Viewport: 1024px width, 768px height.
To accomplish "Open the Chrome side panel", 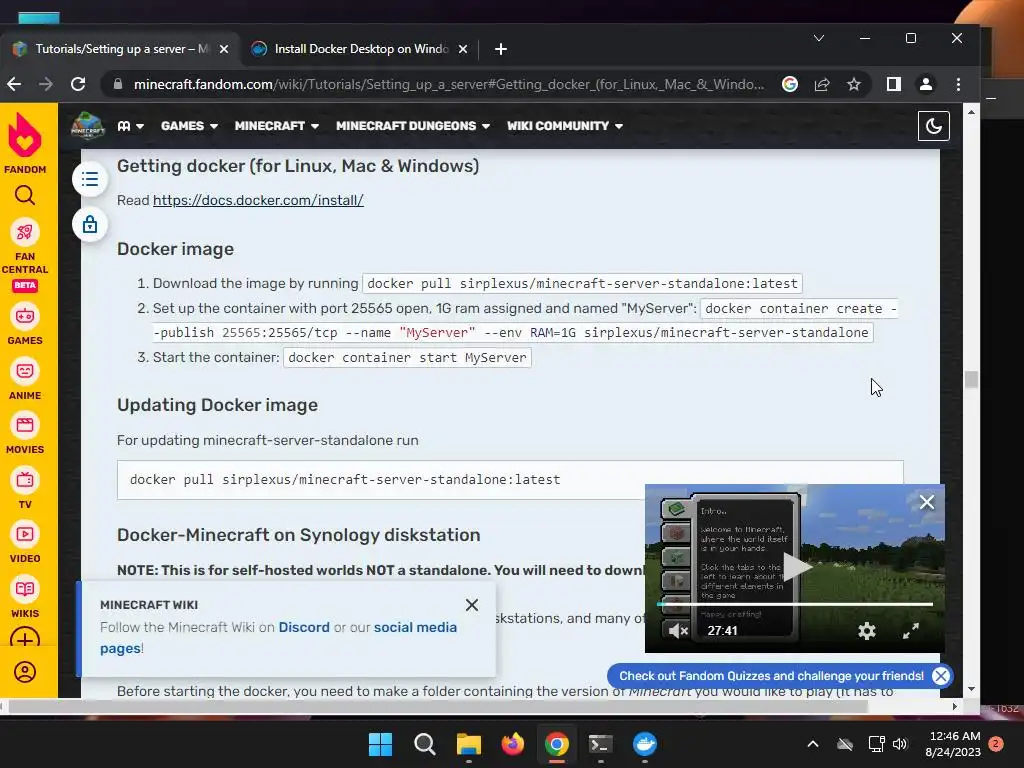I will pos(893,84).
